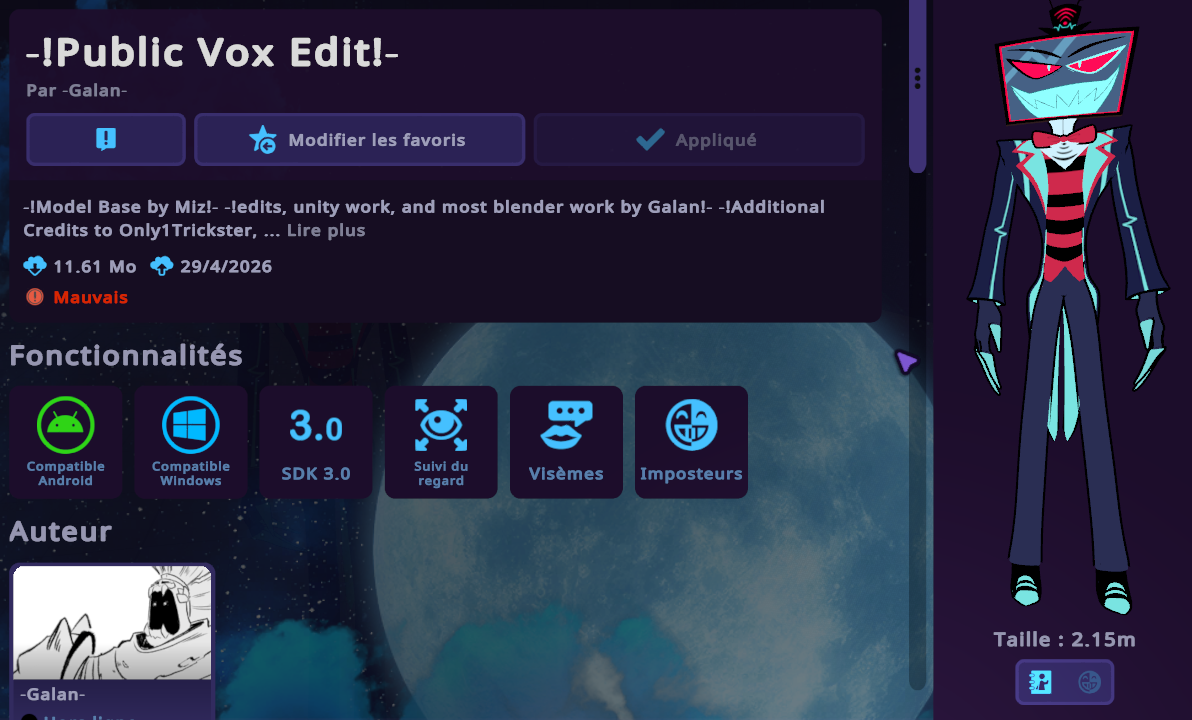
Task: Select the Imposteurs feature tile
Action: (691, 442)
